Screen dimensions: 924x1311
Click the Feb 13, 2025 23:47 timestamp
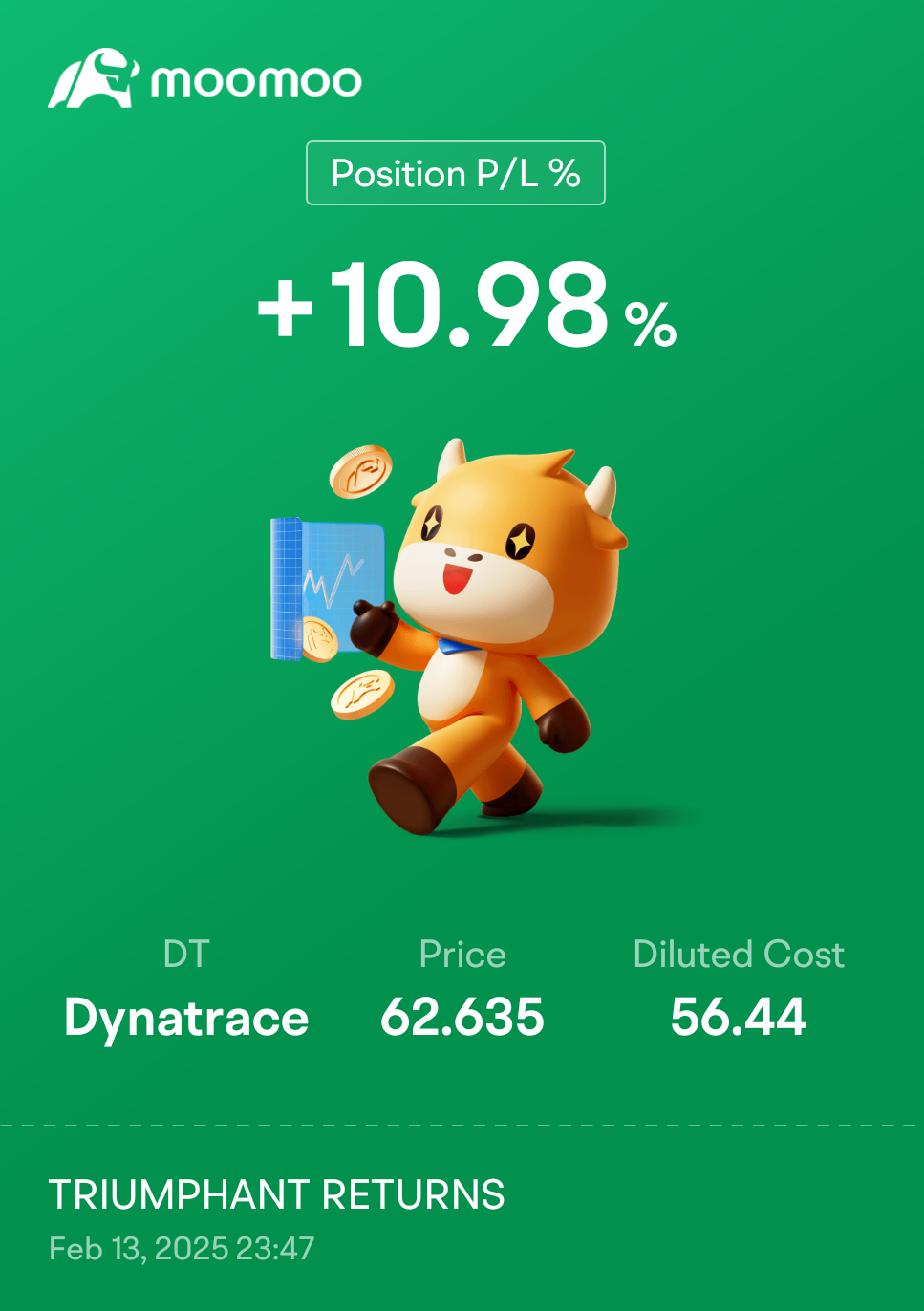pyautogui.click(x=182, y=1249)
